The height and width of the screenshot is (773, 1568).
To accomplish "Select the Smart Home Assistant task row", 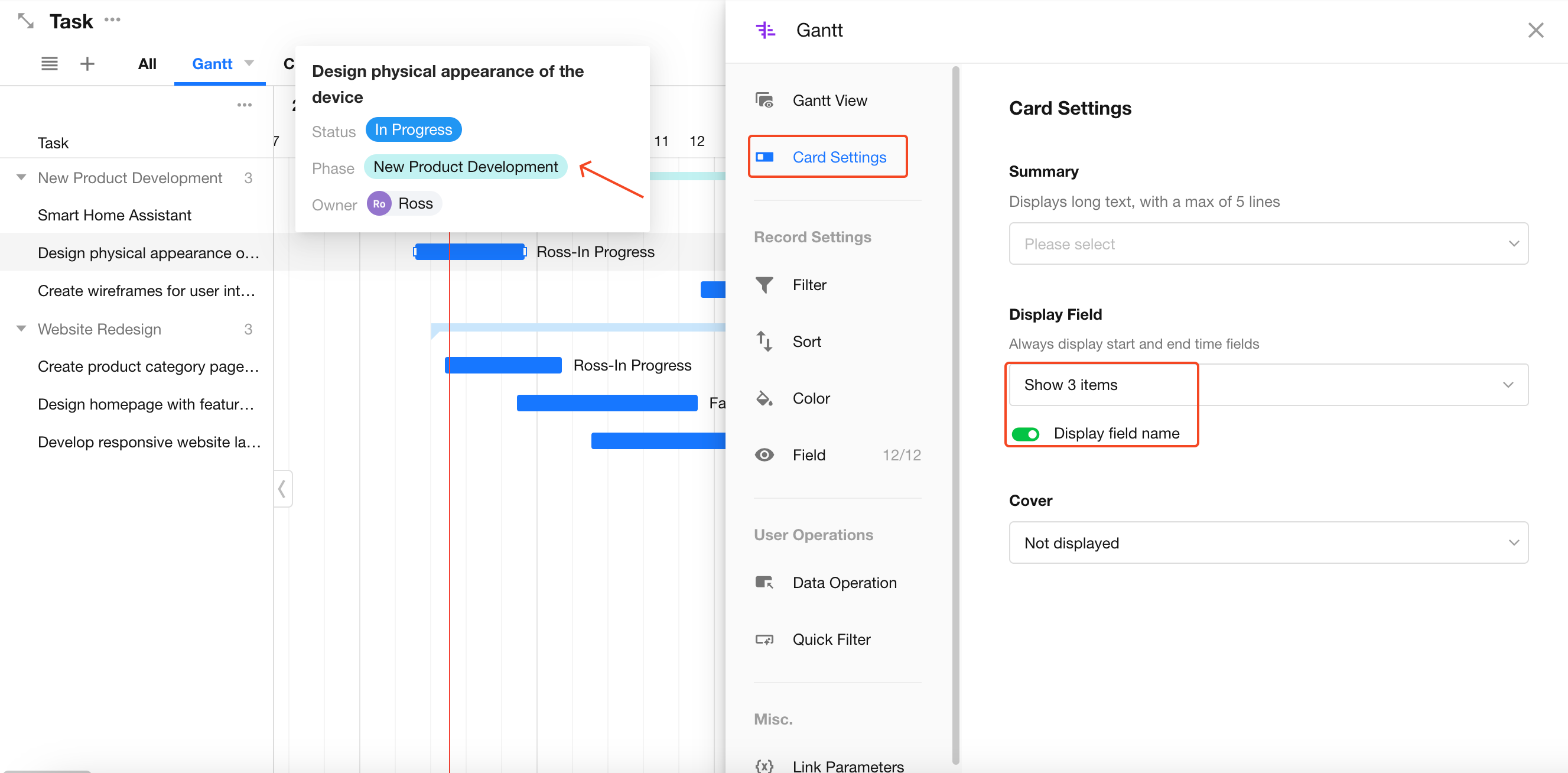I will [136, 215].
